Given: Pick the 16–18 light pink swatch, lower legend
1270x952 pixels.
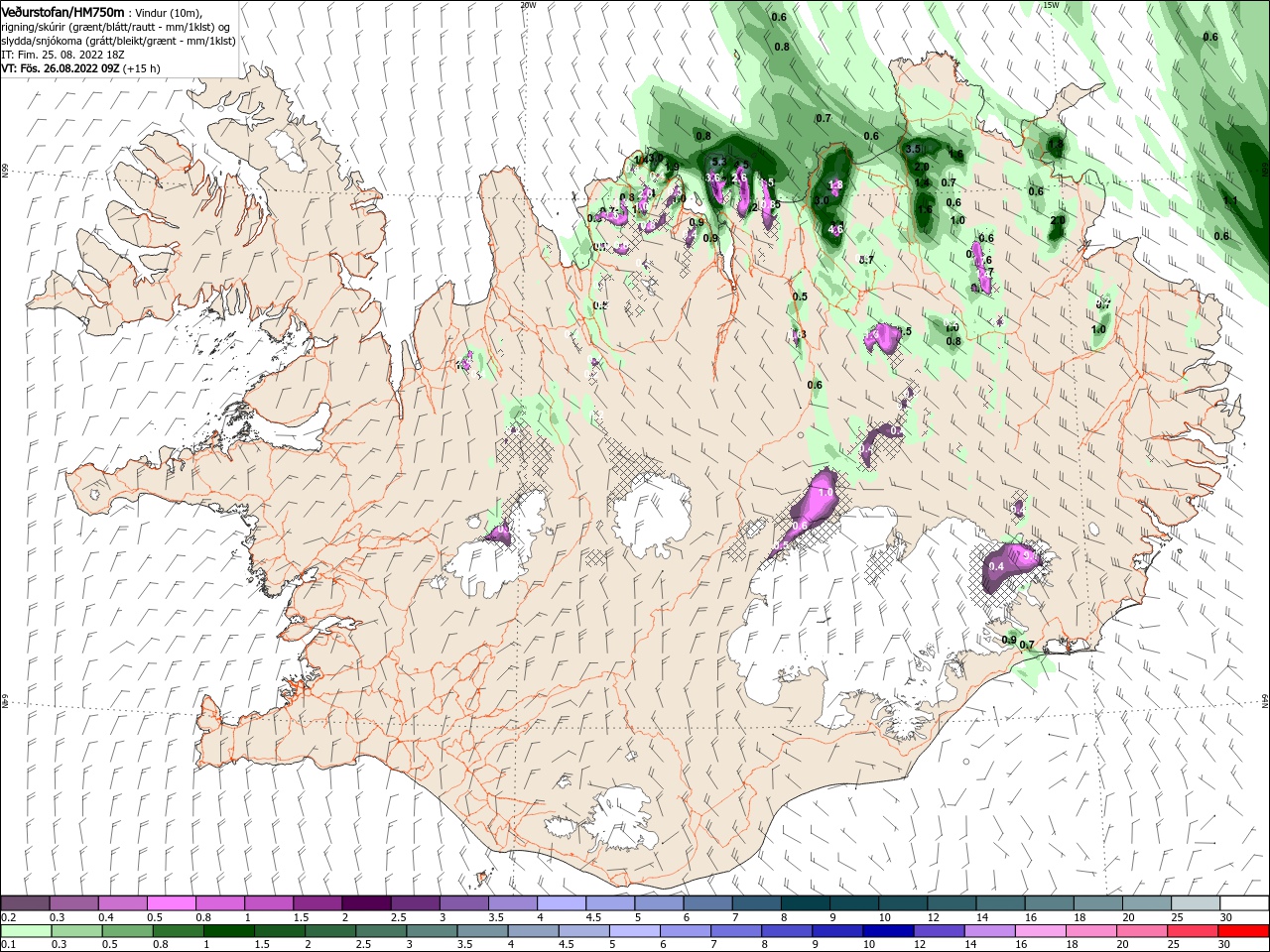Looking at the screenshot, I should pos(1040,931).
